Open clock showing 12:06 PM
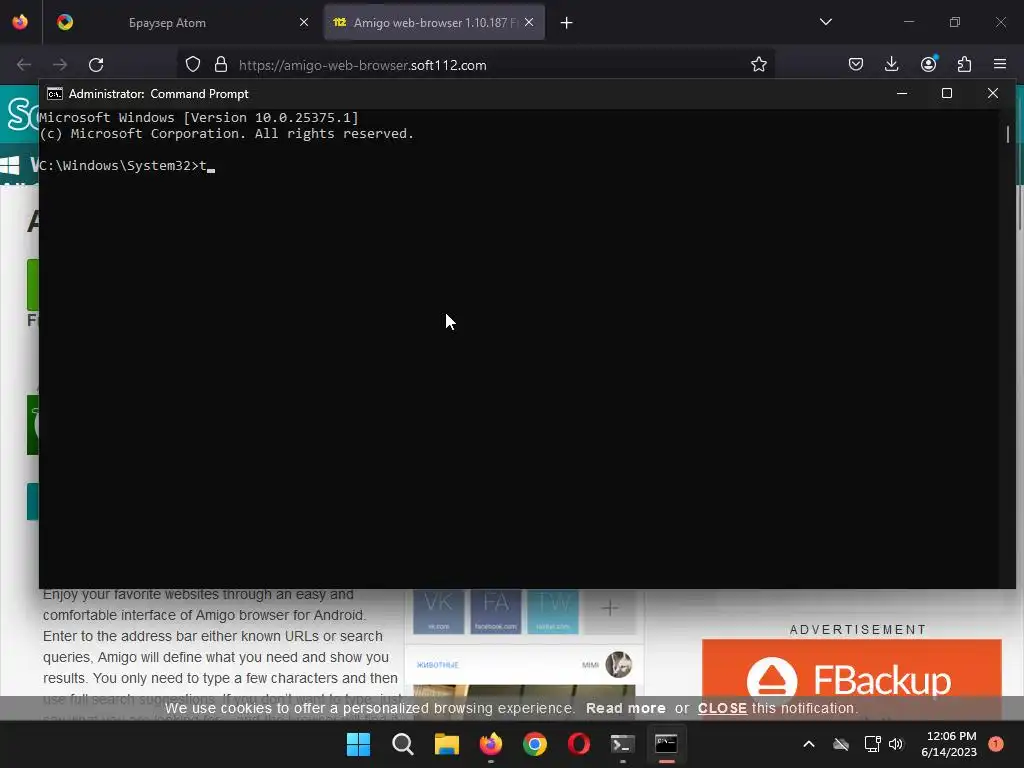Image resolution: width=1024 pixels, height=768 pixels. pyautogui.click(x=949, y=744)
